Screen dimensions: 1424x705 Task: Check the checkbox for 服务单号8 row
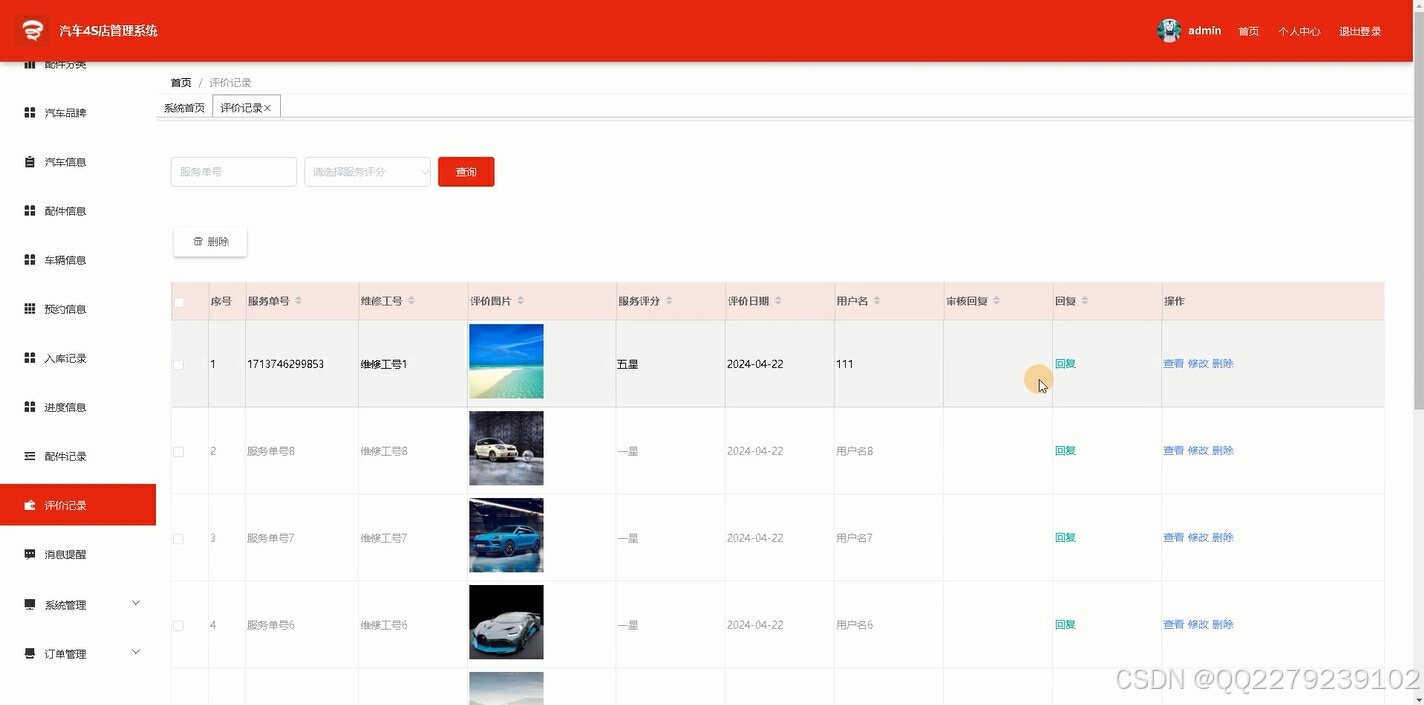(178, 451)
